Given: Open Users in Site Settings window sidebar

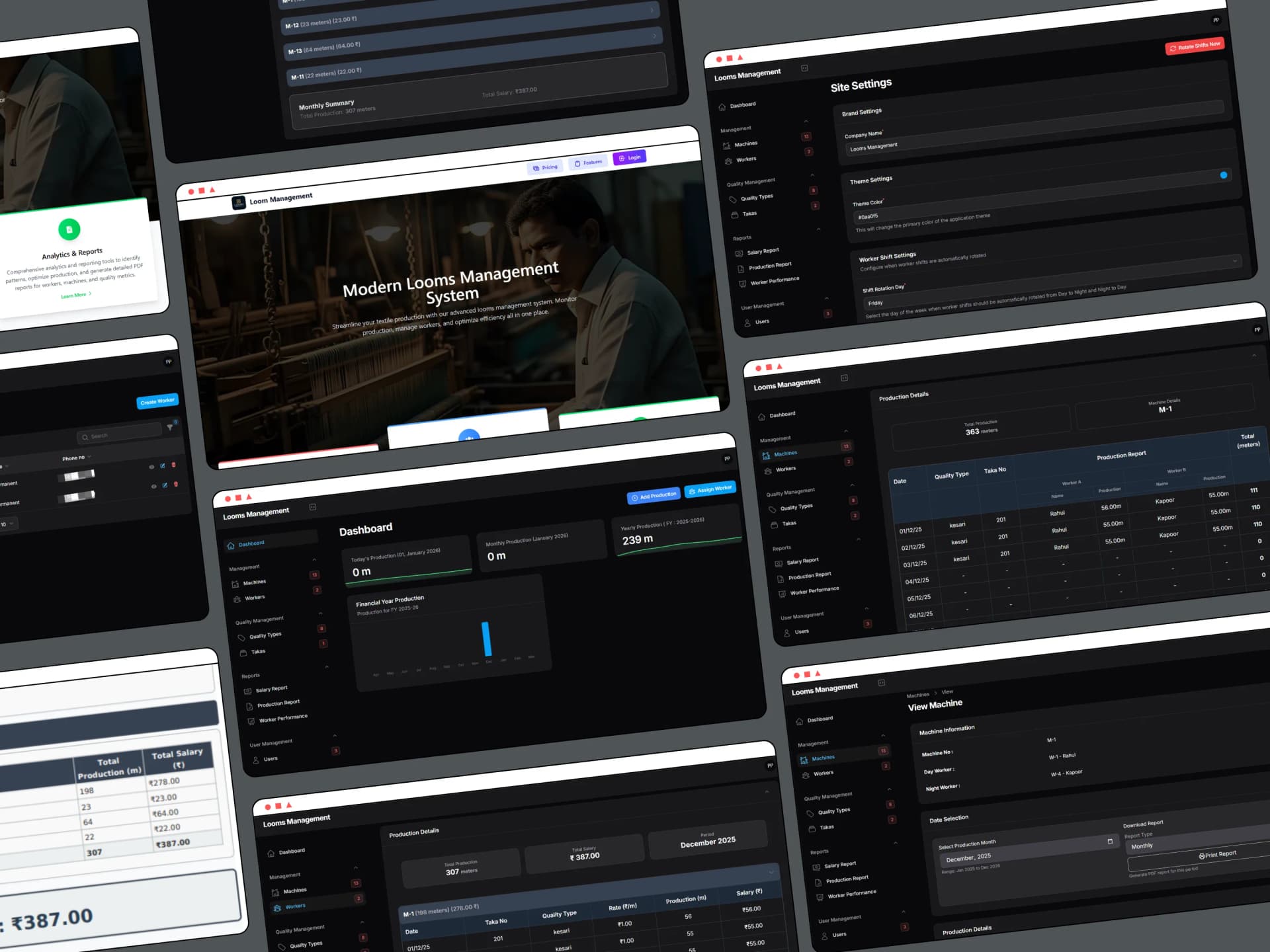Looking at the screenshot, I should pos(762,321).
